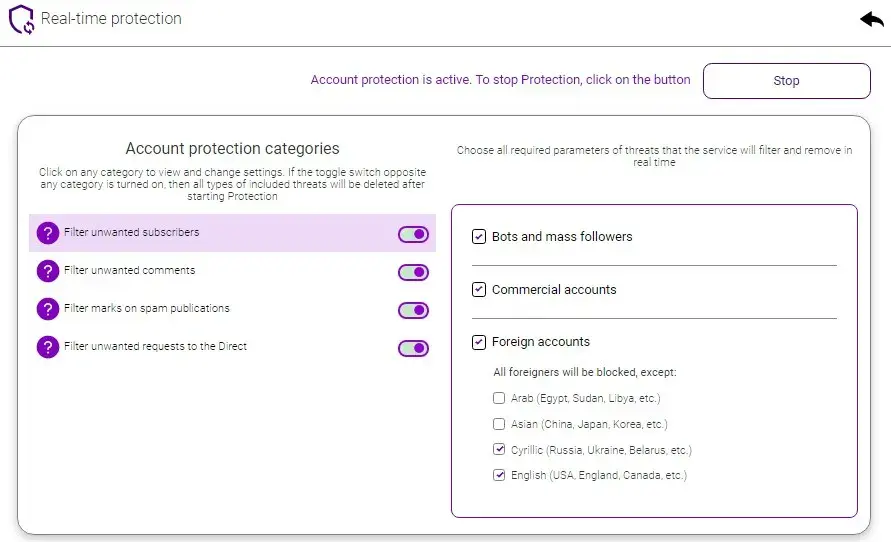Check the Asian language exception checkbox
This screenshot has width=891, height=542.
[499, 424]
